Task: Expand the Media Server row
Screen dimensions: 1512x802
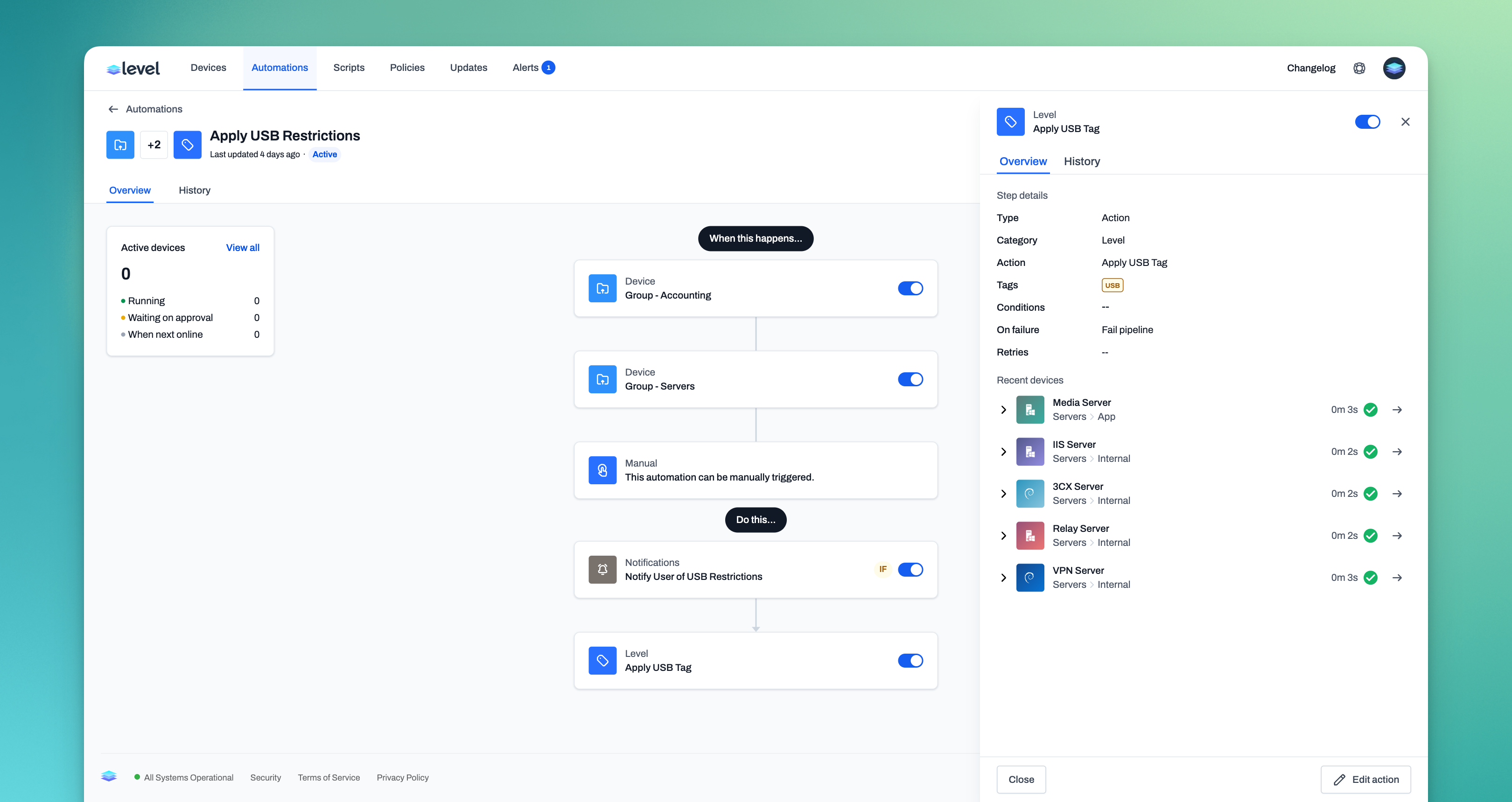Action: 1003,410
